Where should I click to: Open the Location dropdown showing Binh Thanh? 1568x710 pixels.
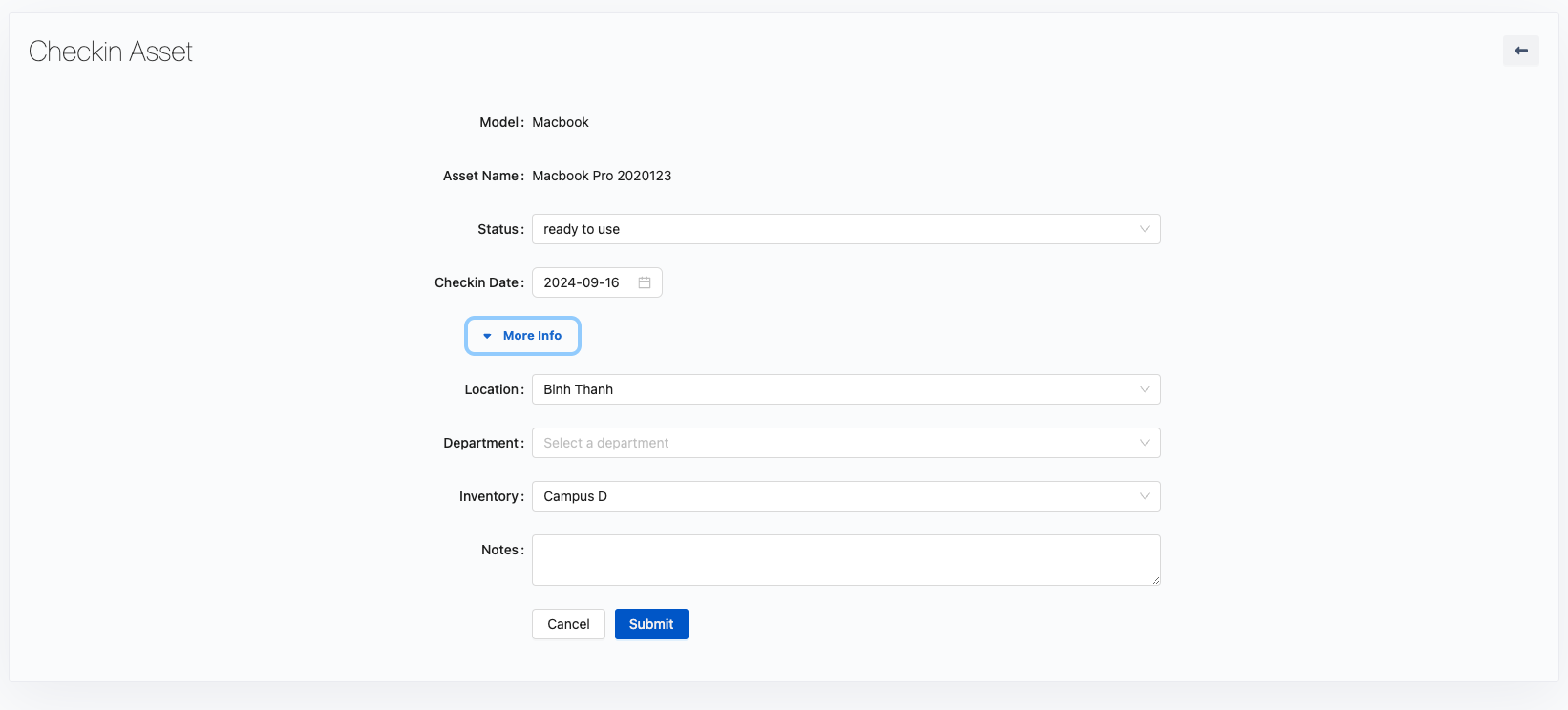[831, 389]
